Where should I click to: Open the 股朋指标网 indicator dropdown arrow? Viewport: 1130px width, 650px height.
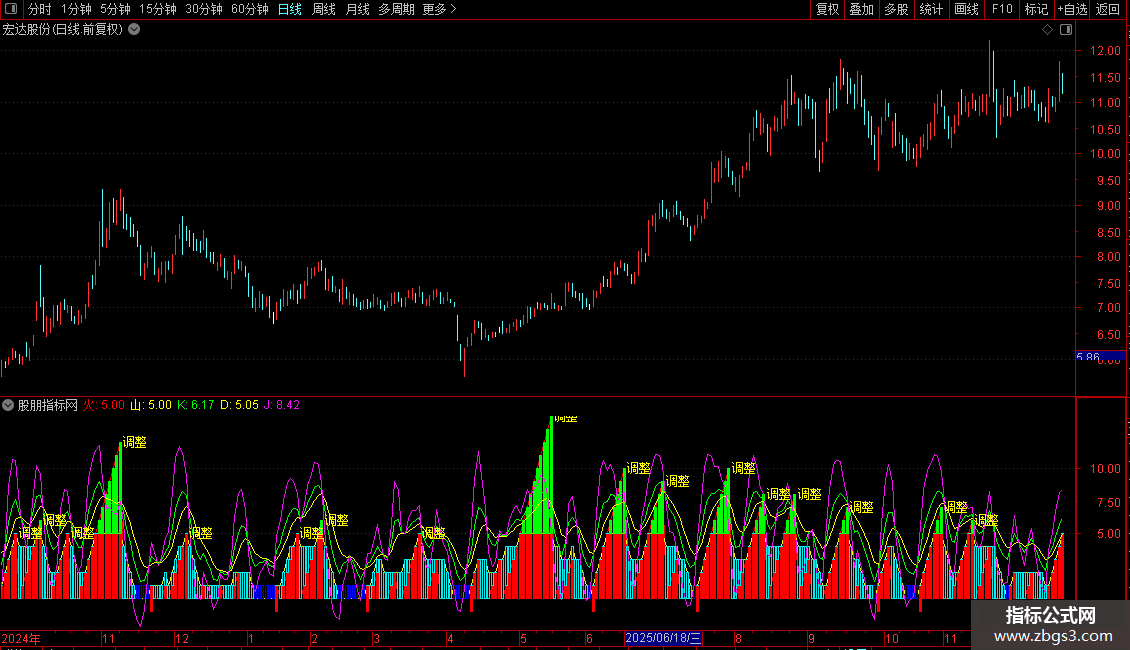8,405
